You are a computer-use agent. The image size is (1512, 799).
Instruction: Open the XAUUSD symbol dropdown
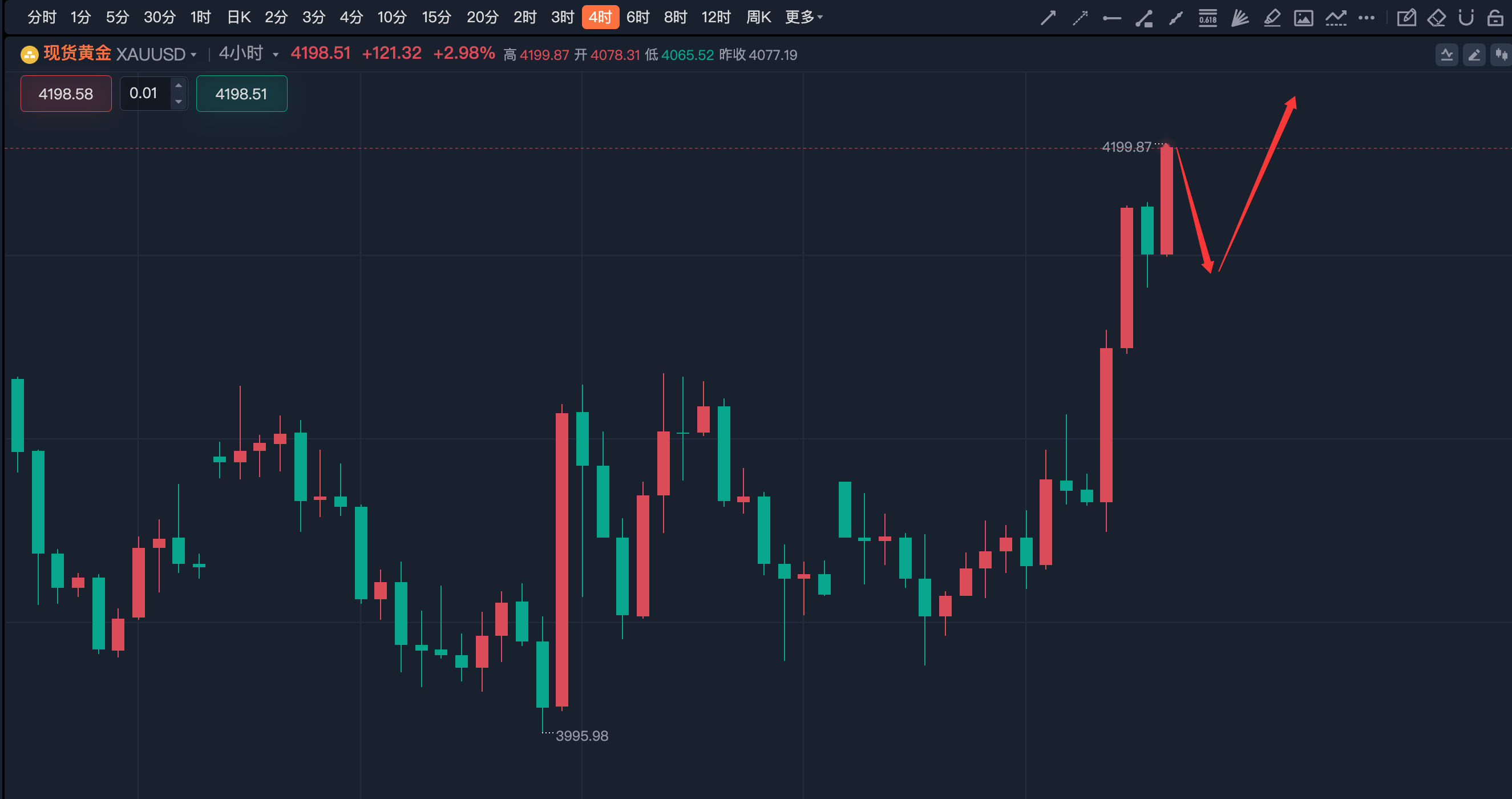(x=156, y=54)
